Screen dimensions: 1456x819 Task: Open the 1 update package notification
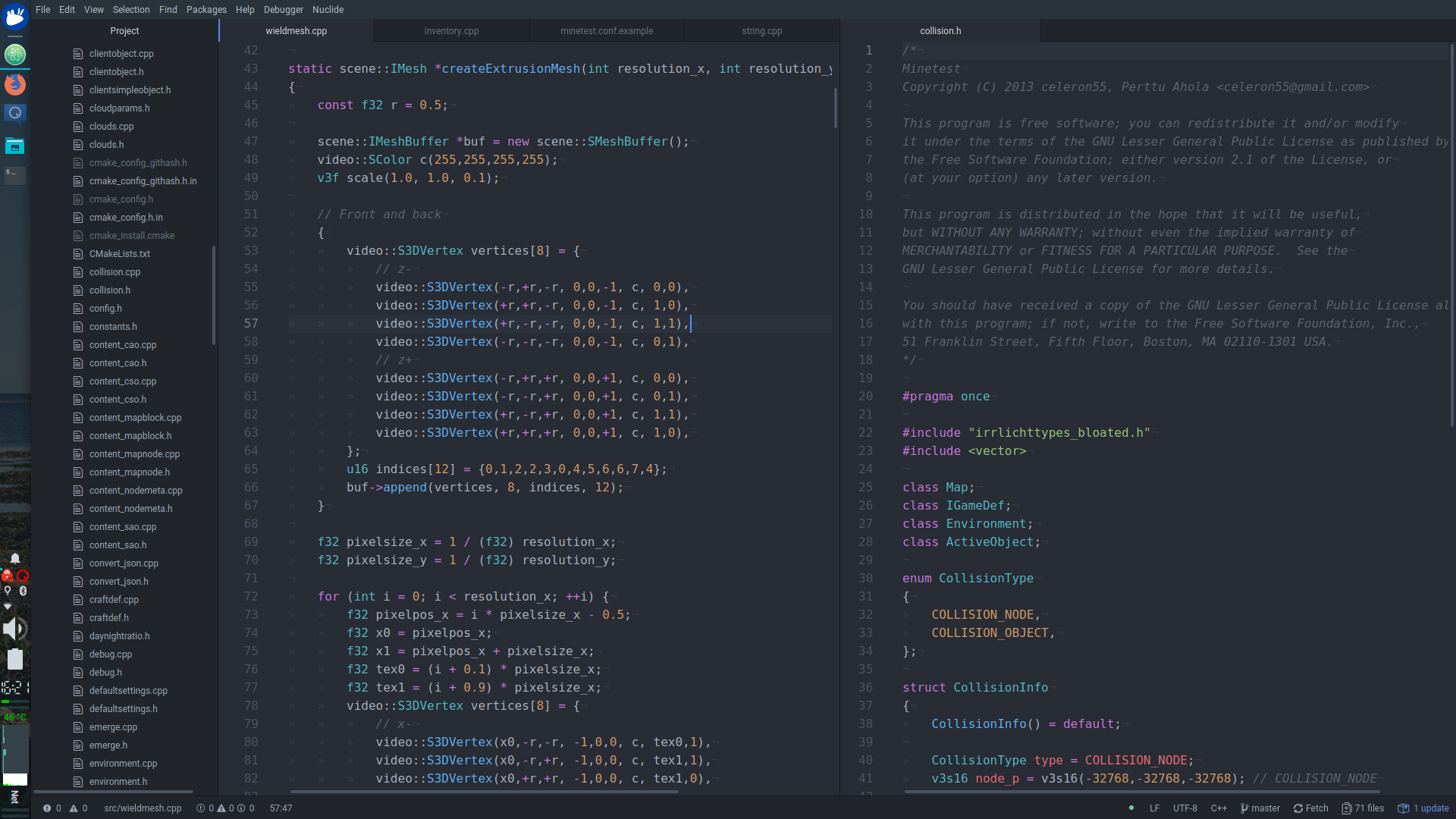point(1424,808)
